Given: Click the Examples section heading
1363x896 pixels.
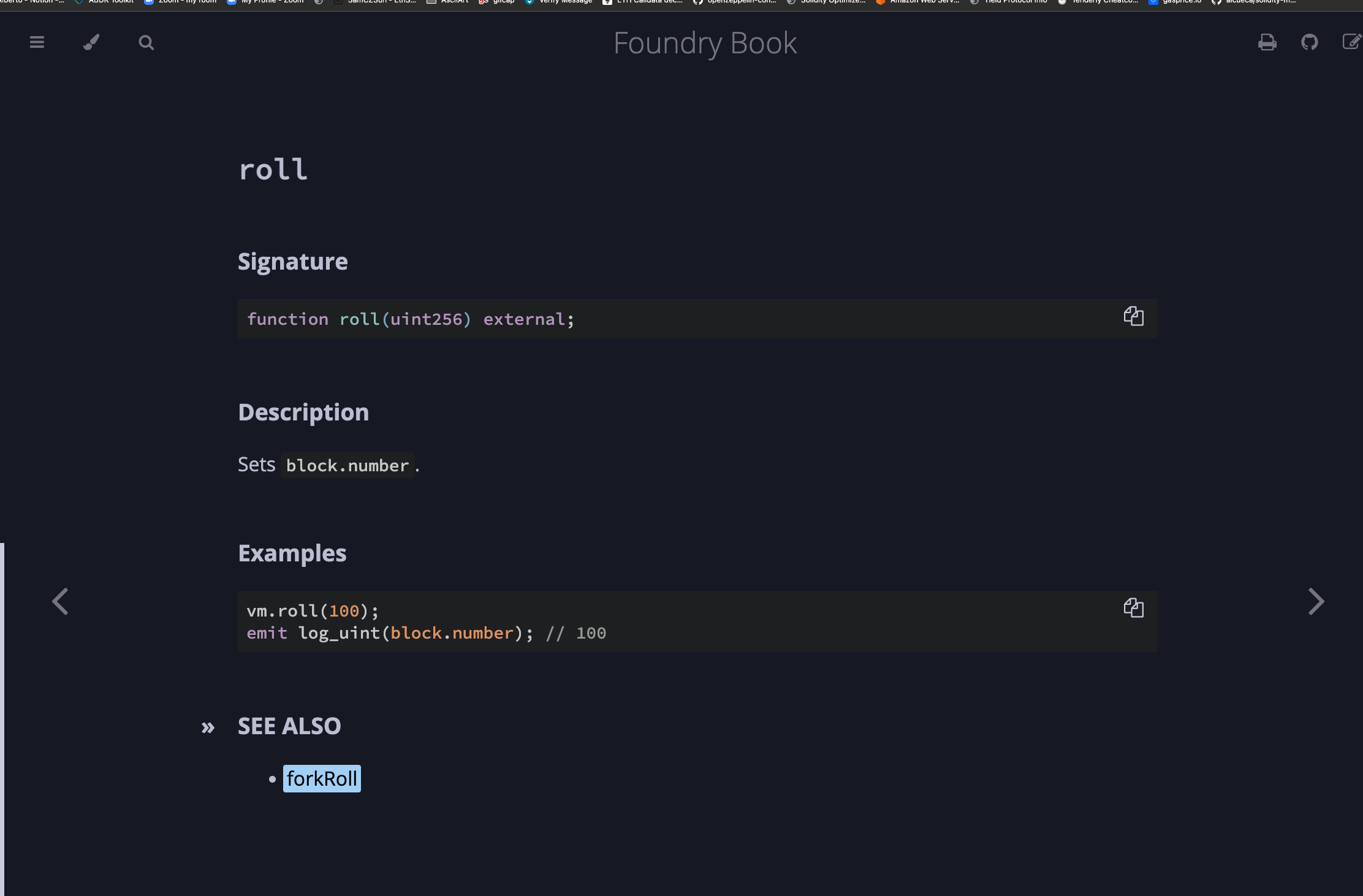Looking at the screenshot, I should 292,553.
